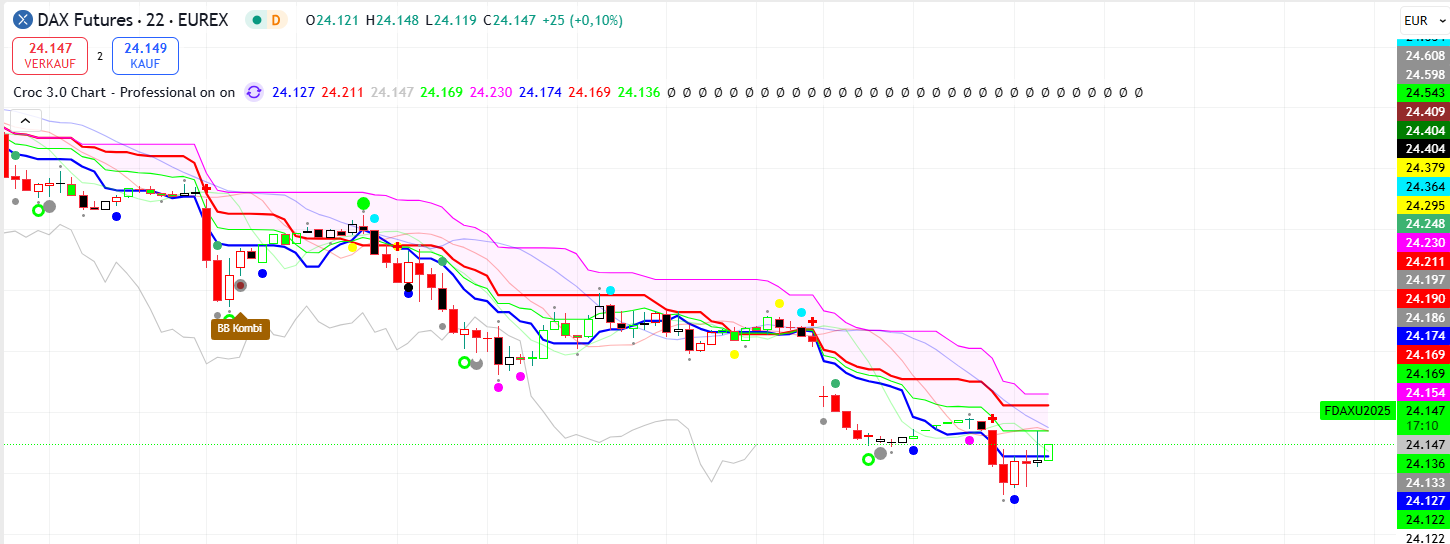Click the yellow 24.379 price axis label
Screen dimensions: 1450x544
click(x=1424, y=167)
